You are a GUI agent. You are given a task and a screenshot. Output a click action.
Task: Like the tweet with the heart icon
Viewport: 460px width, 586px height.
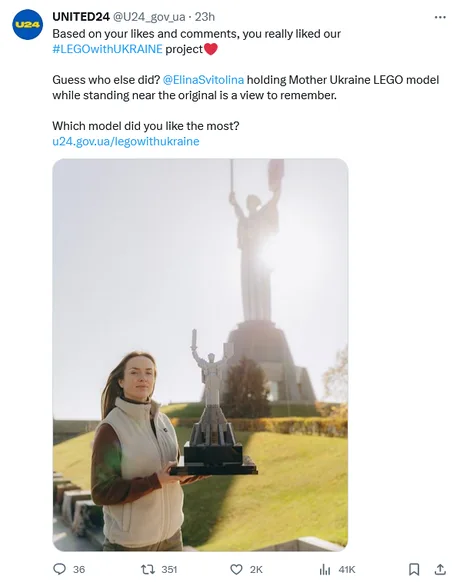[236, 569]
